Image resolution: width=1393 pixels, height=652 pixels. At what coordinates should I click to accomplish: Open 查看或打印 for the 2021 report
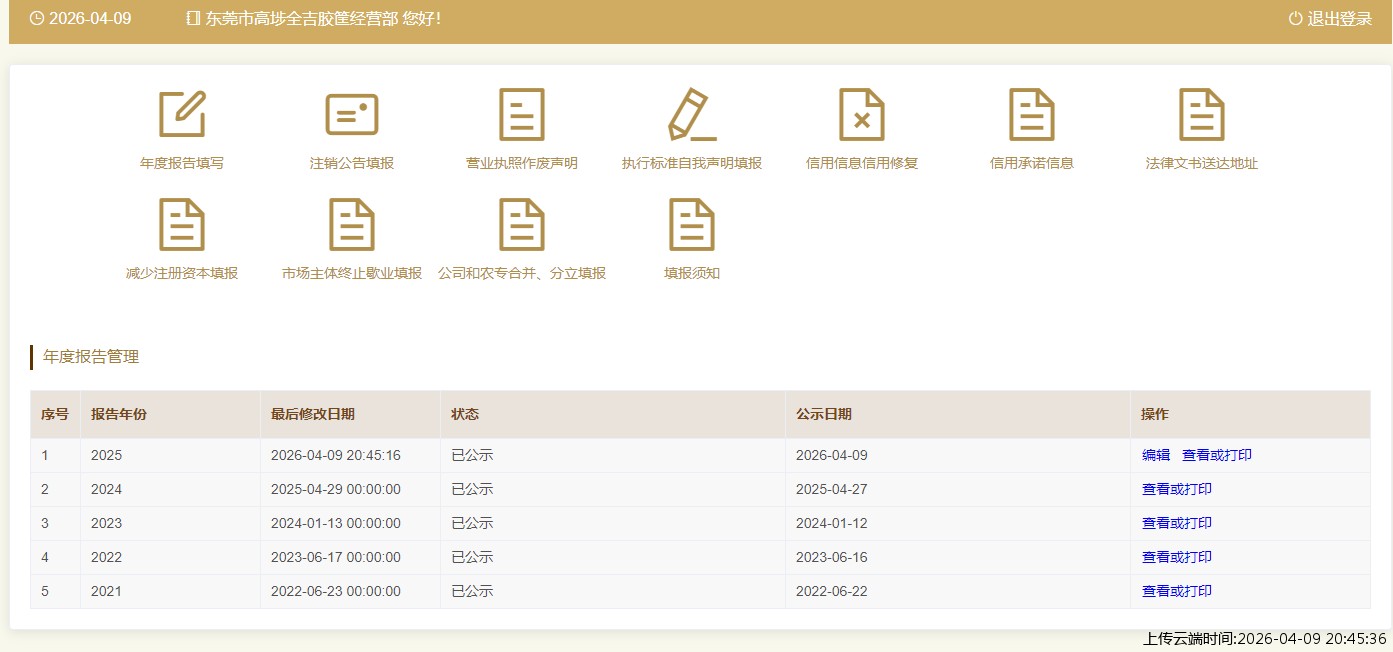tap(1177, 591)
